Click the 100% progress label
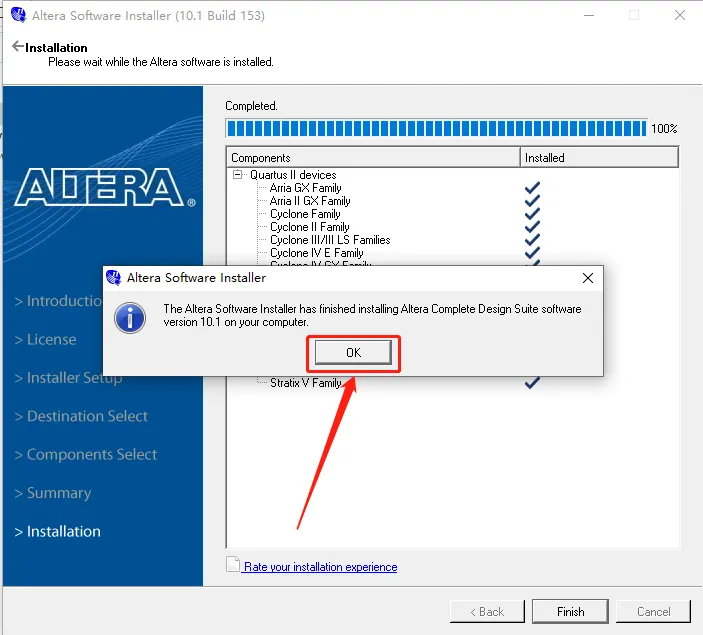This screenshot has width=703, height=635. pos(664,129)
